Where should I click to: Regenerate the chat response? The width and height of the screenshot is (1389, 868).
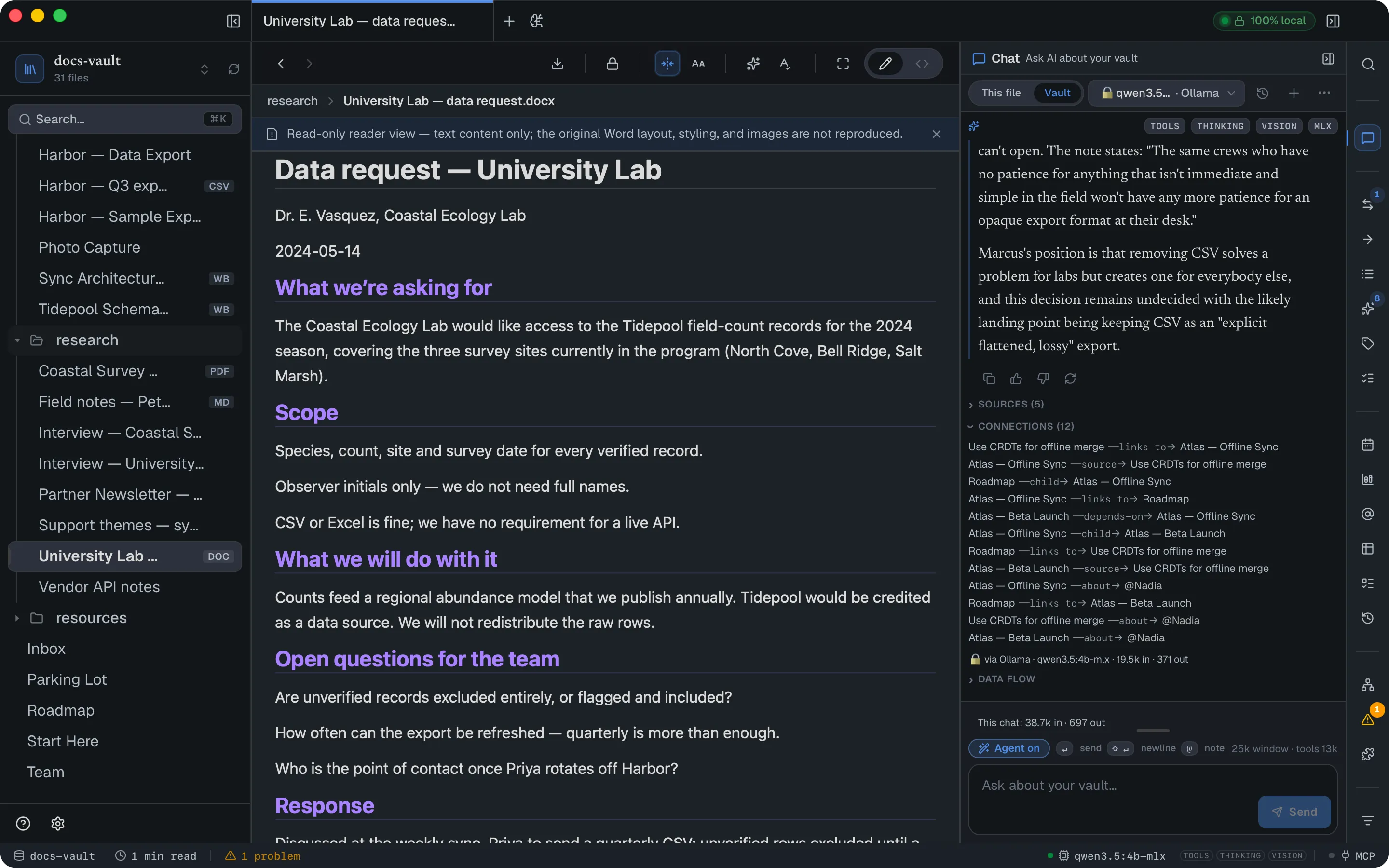click(x=1070, y=379)
